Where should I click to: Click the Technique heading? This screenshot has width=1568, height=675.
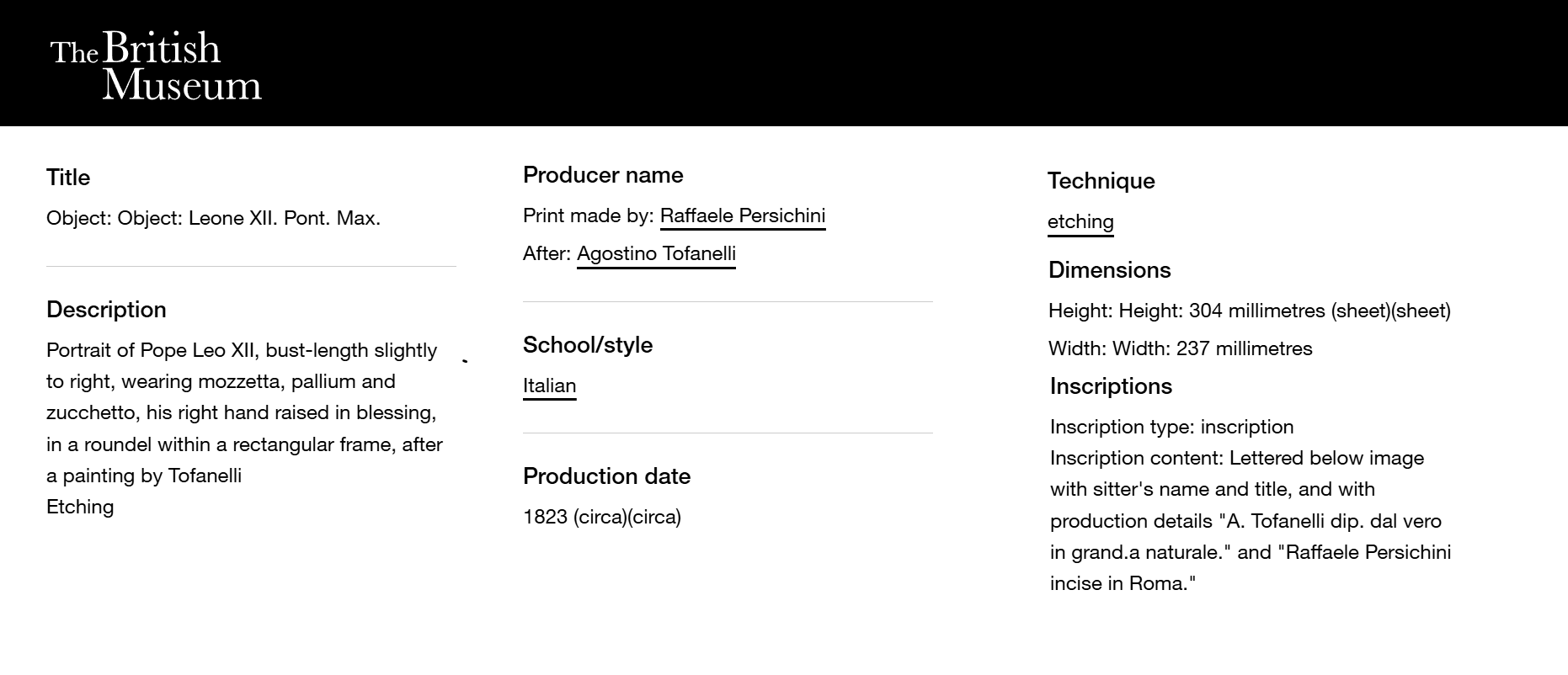(x=1101, y=181)
